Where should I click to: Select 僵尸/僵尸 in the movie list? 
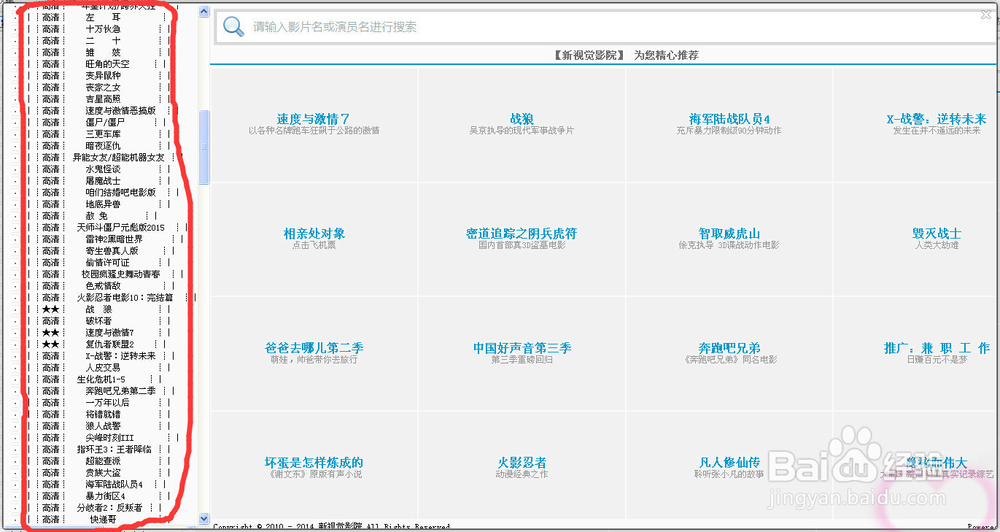105,122
